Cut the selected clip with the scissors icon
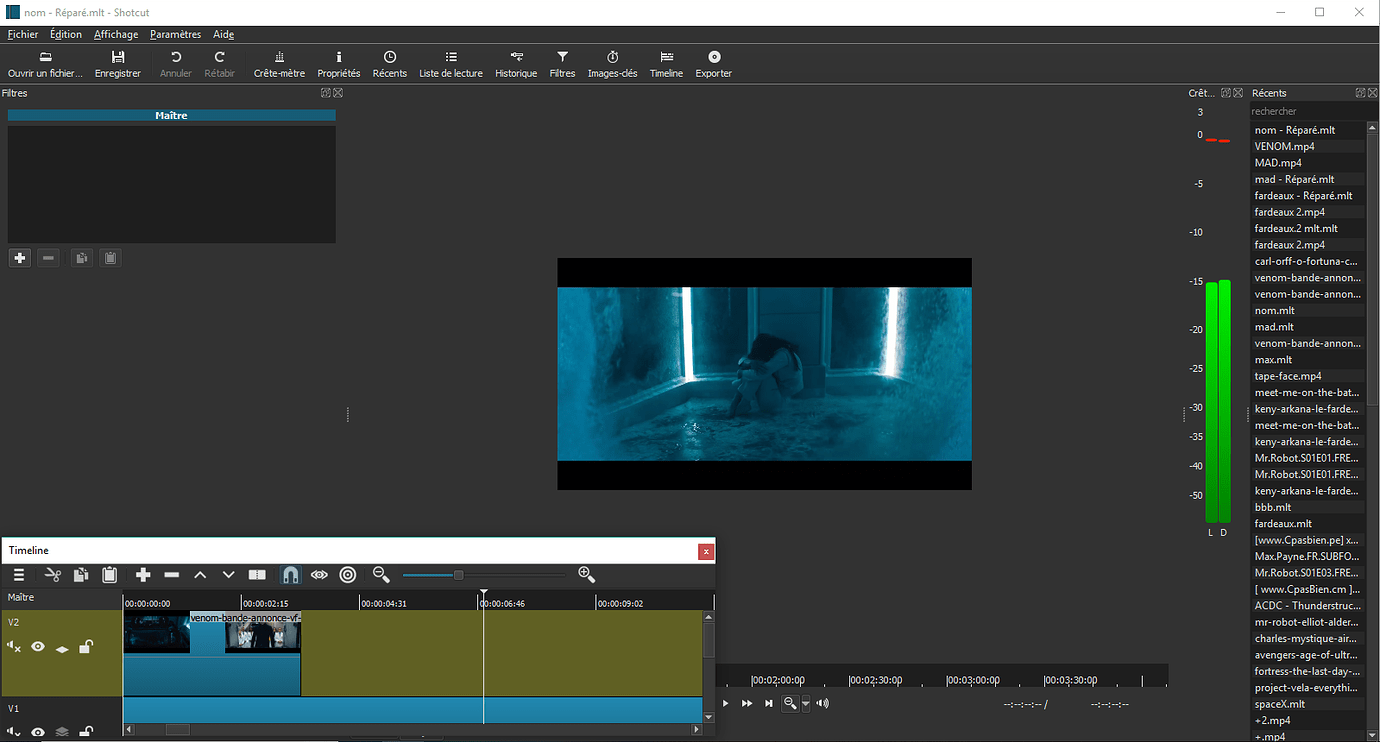 pyautogui.click(x=53, y=574)
